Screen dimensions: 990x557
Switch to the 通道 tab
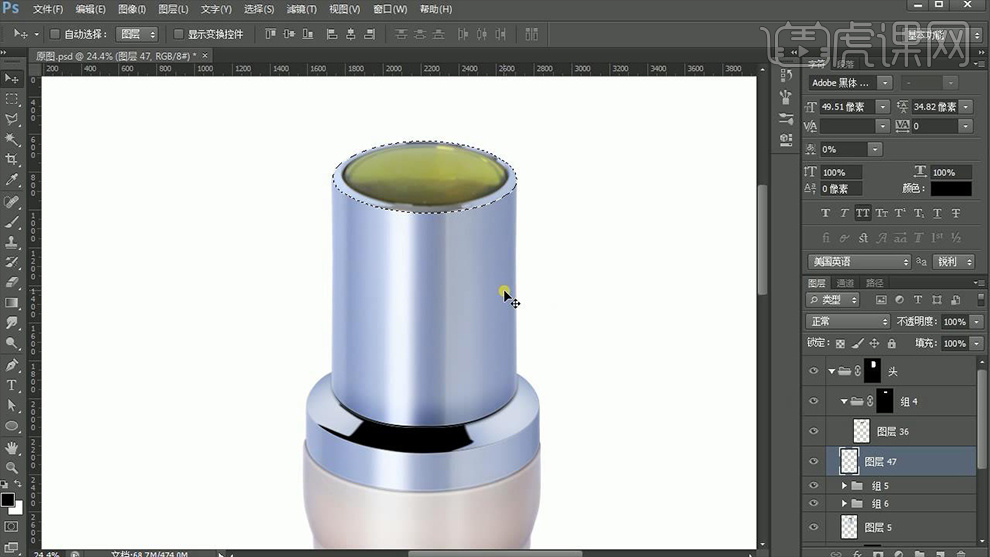coord(845,283)
